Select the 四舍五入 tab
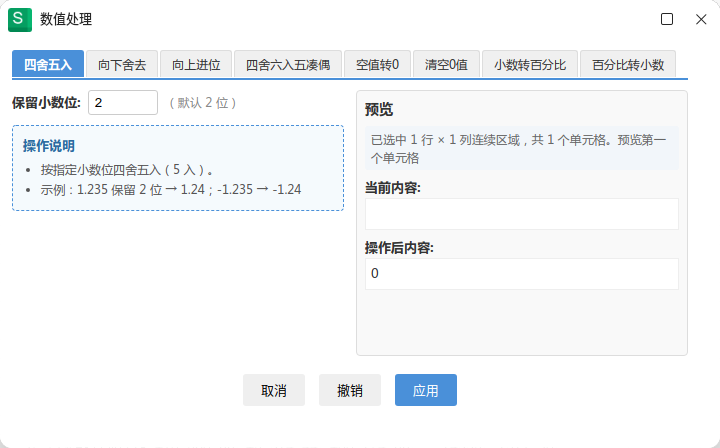The width and height of the screenshot is (720, 448). coord(48,64)
